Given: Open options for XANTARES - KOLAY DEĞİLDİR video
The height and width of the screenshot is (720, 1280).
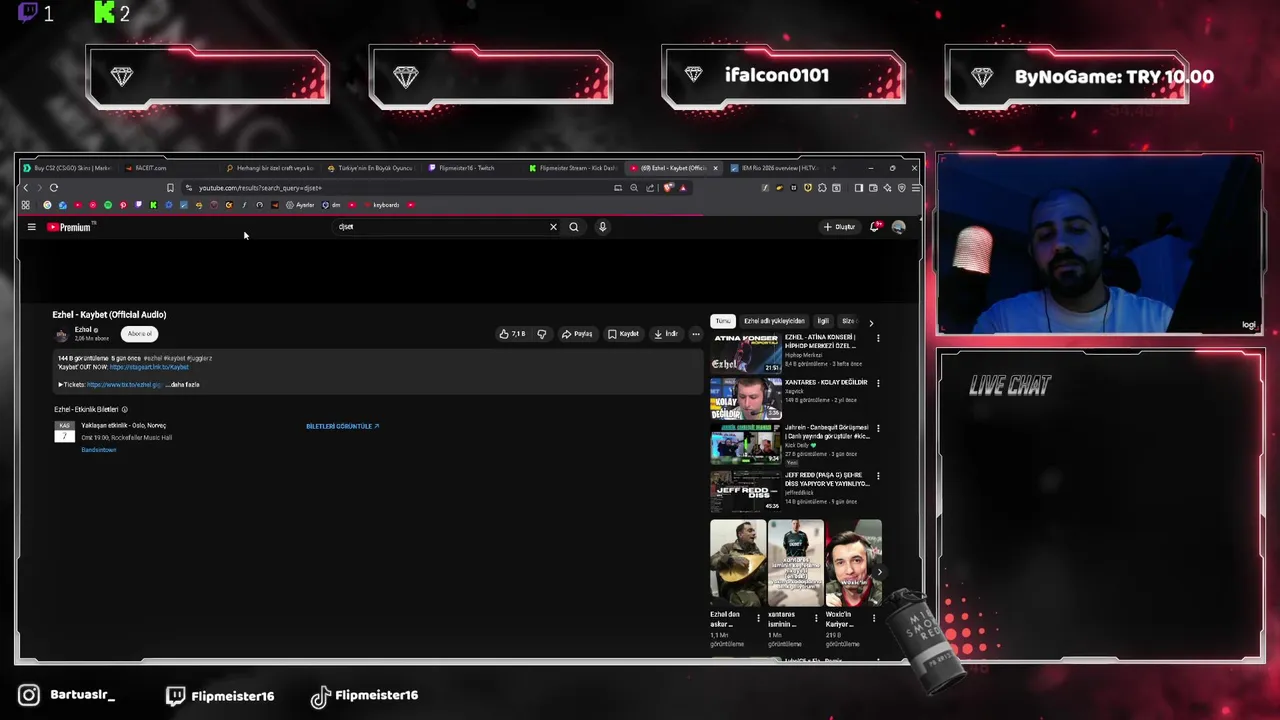Looking at the screenshot, I should 878,383.
